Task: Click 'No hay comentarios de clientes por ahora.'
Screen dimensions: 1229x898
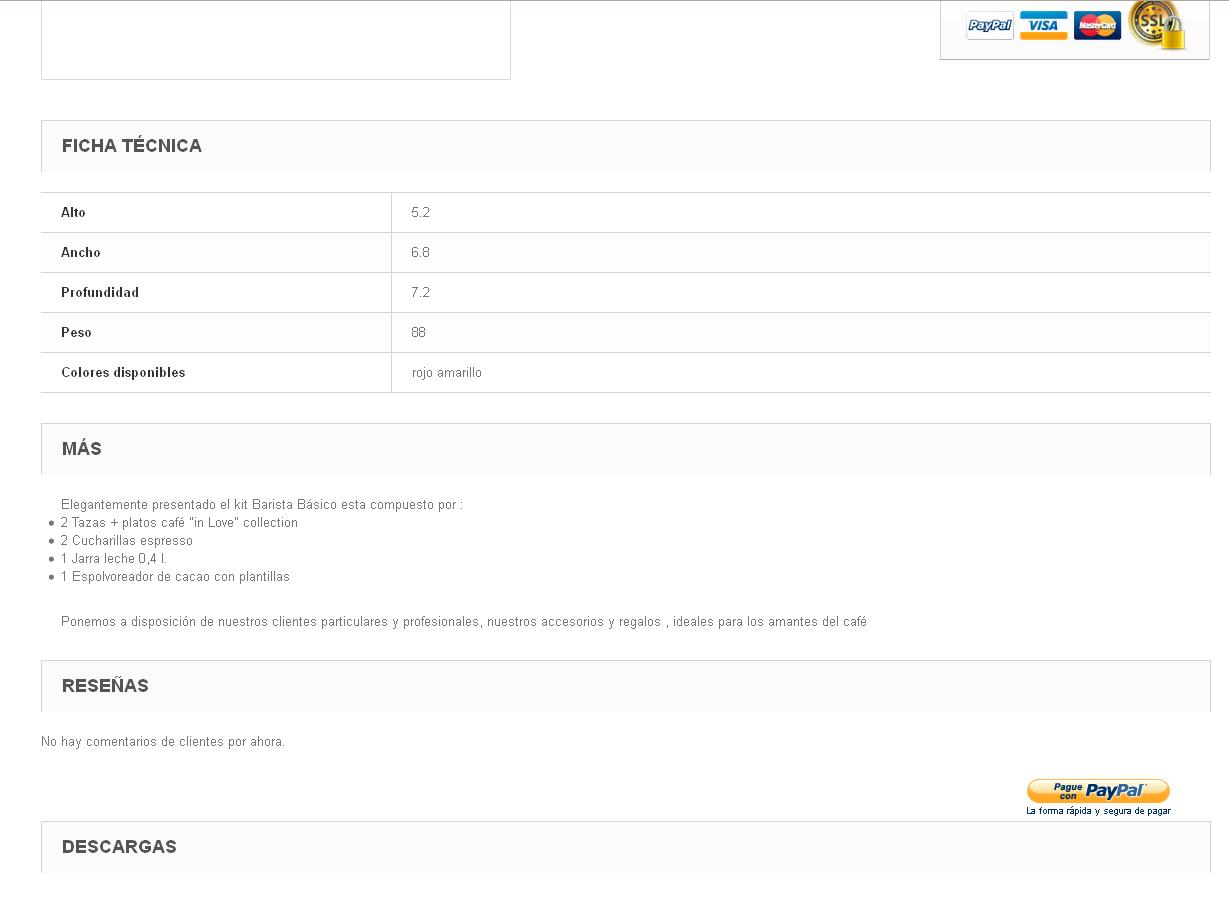Action: 163,742
